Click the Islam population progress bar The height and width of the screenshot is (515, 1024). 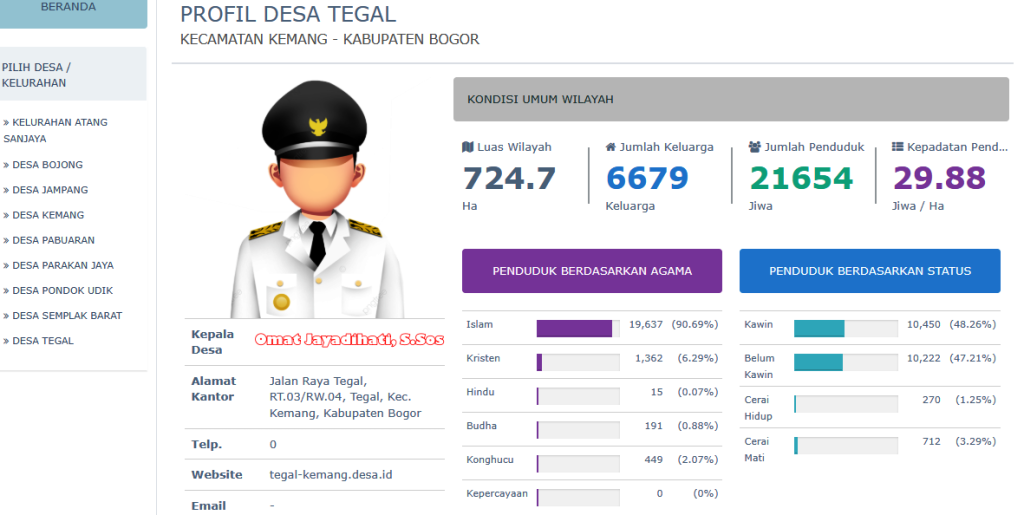coord(577,329)
